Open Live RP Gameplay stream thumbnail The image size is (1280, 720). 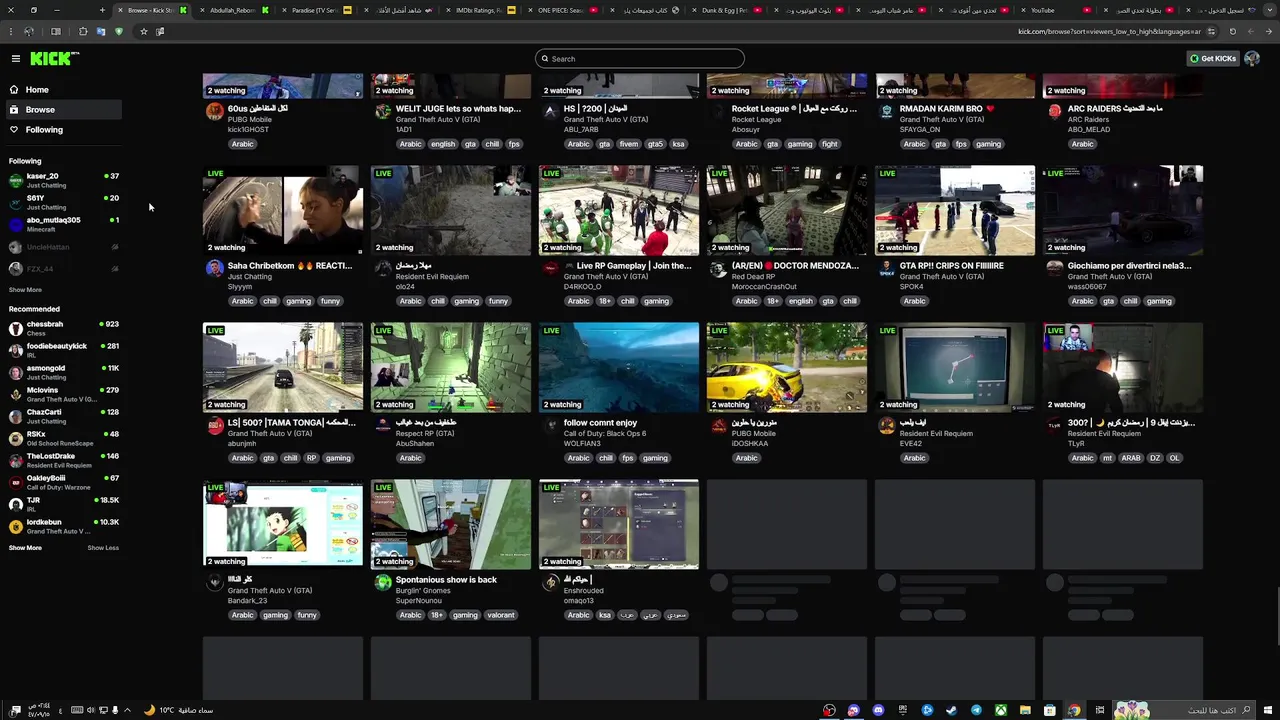point(619,211)
